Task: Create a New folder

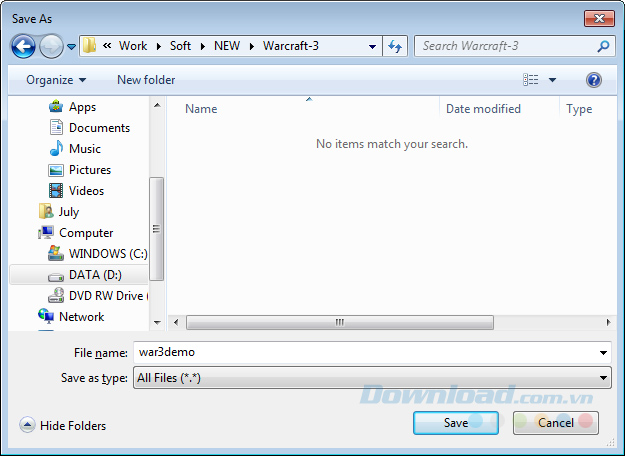Action: pos(146,80)
